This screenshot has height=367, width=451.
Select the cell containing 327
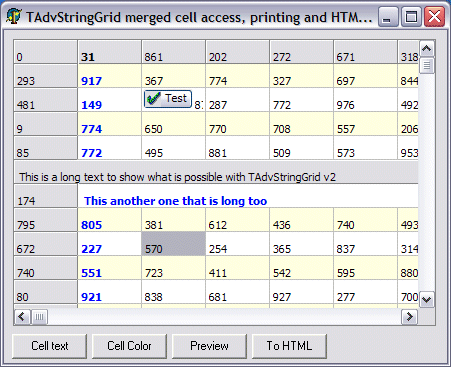tap(302, 76)
